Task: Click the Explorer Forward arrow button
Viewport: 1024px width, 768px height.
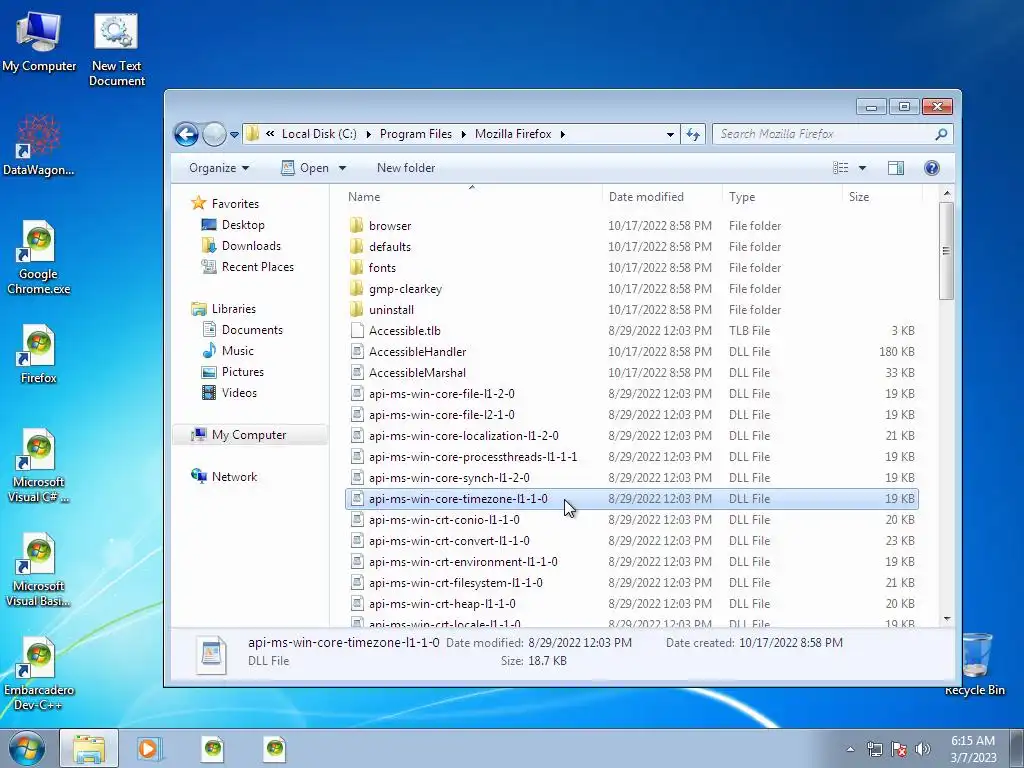Action: [x=214, y=135]
